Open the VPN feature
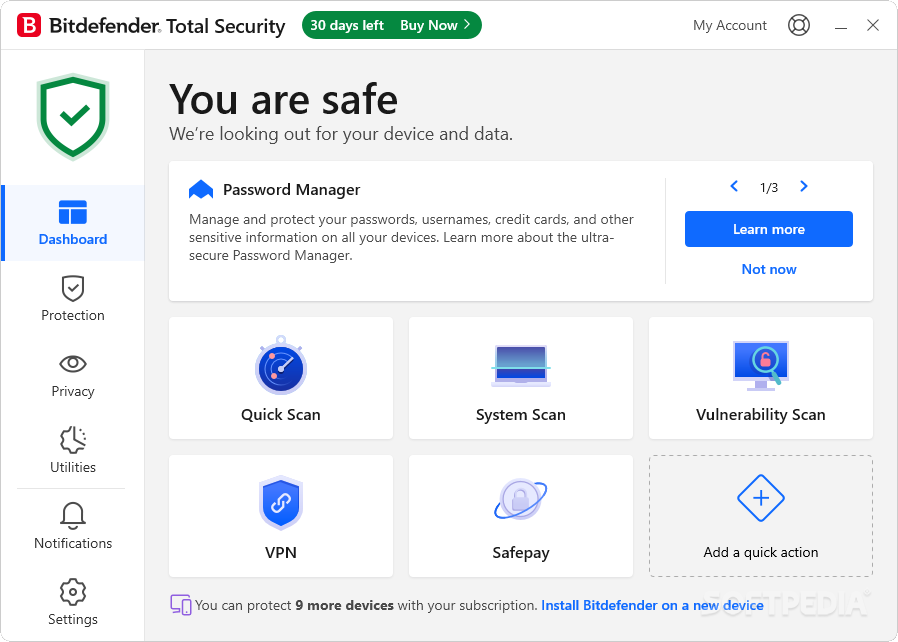 click(280, 516)
